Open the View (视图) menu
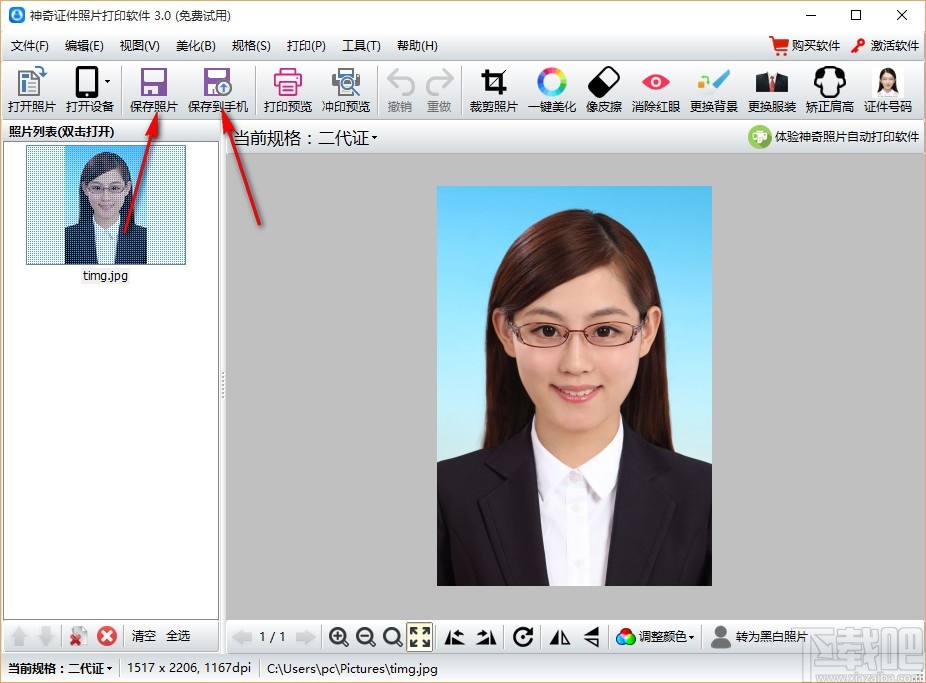 tap(139, 45)
